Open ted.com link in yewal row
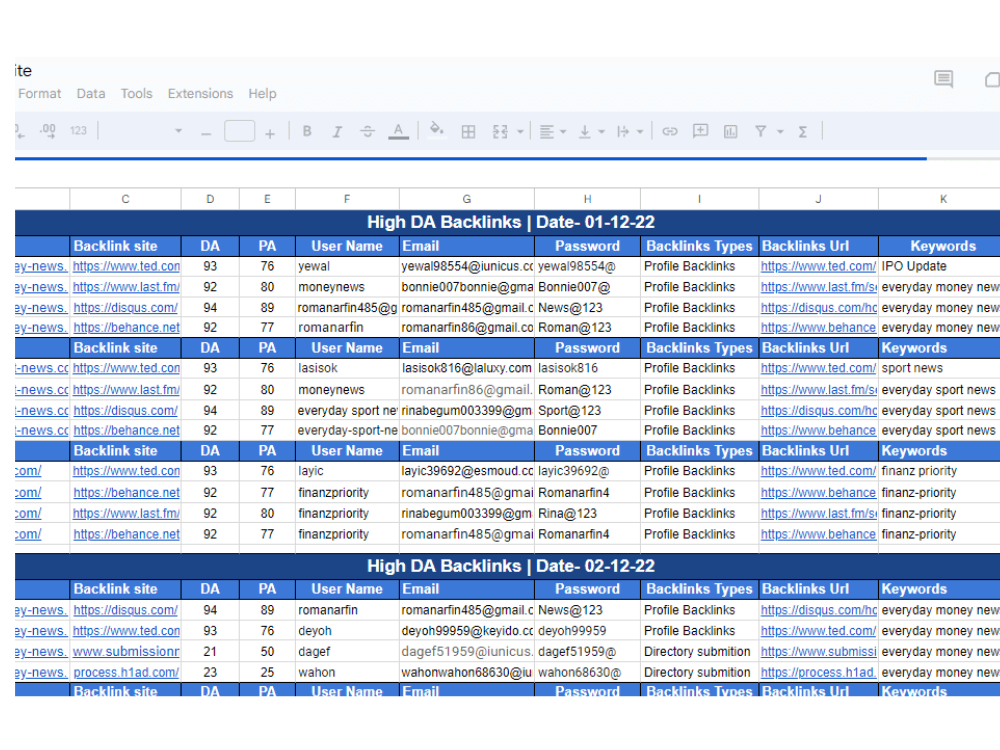The width and height of the screenshot is (1000, 750). (x=126, y=266)
